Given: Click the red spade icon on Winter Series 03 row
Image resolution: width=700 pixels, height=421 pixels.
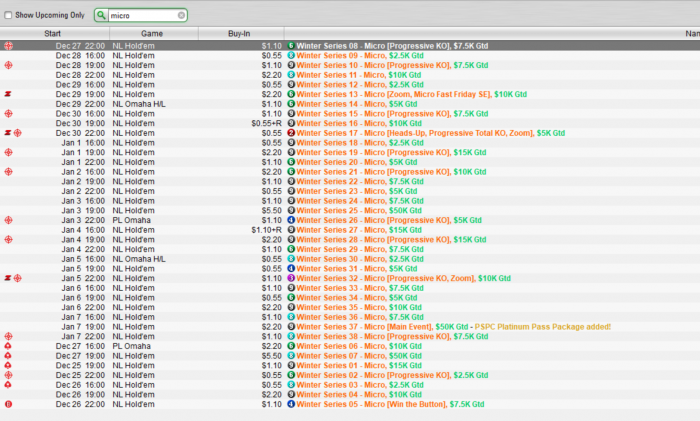Looking at the screenshot, I should point(8,385).
